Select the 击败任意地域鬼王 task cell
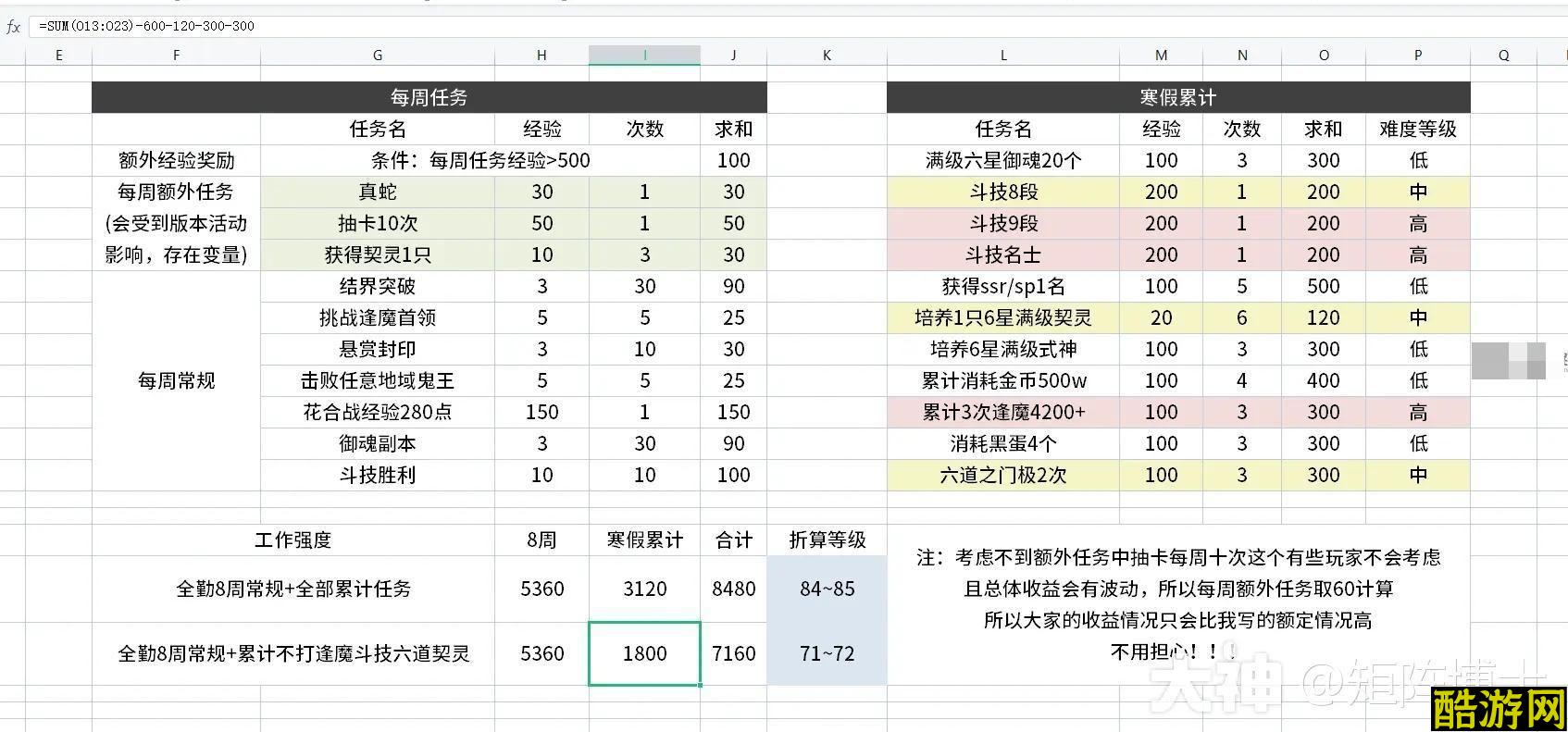 coord(378,380)
